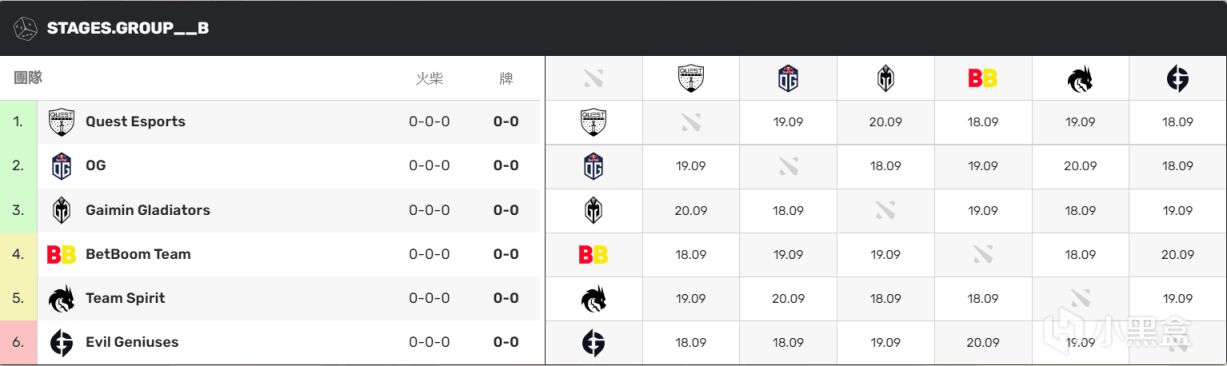Click the Team Spirit dragon logo in standings
This screenshot has width=1227, height=366.
point(62,298)
